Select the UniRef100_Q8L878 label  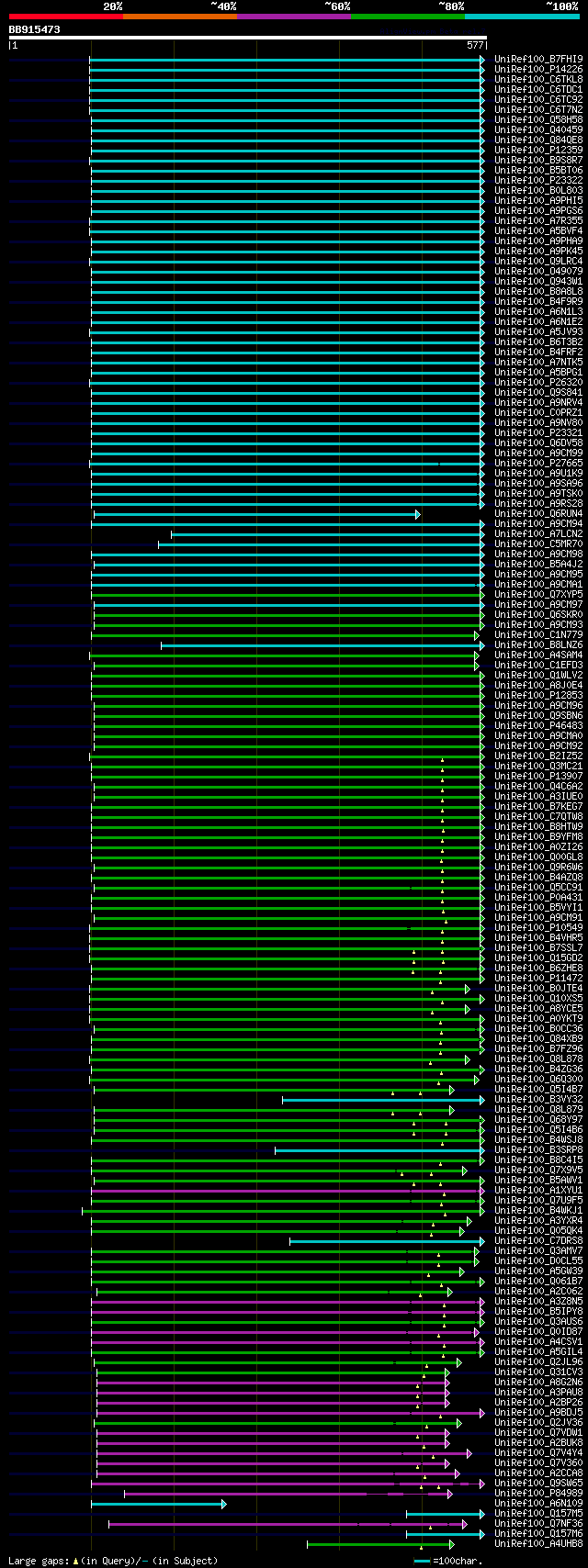coord(538,1058)
